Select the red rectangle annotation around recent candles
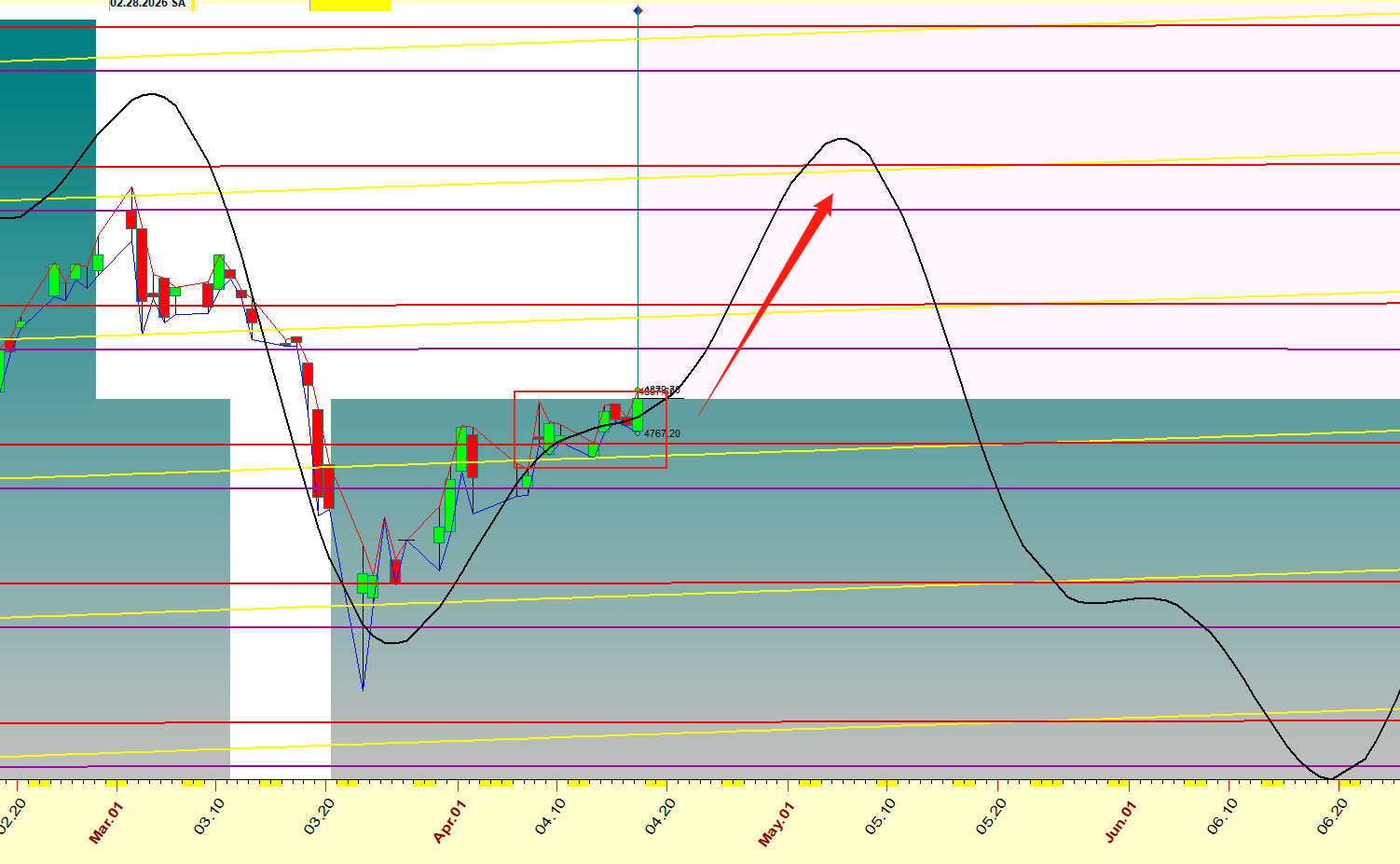This screenshot has height=864, width=1400. [515, 429]
